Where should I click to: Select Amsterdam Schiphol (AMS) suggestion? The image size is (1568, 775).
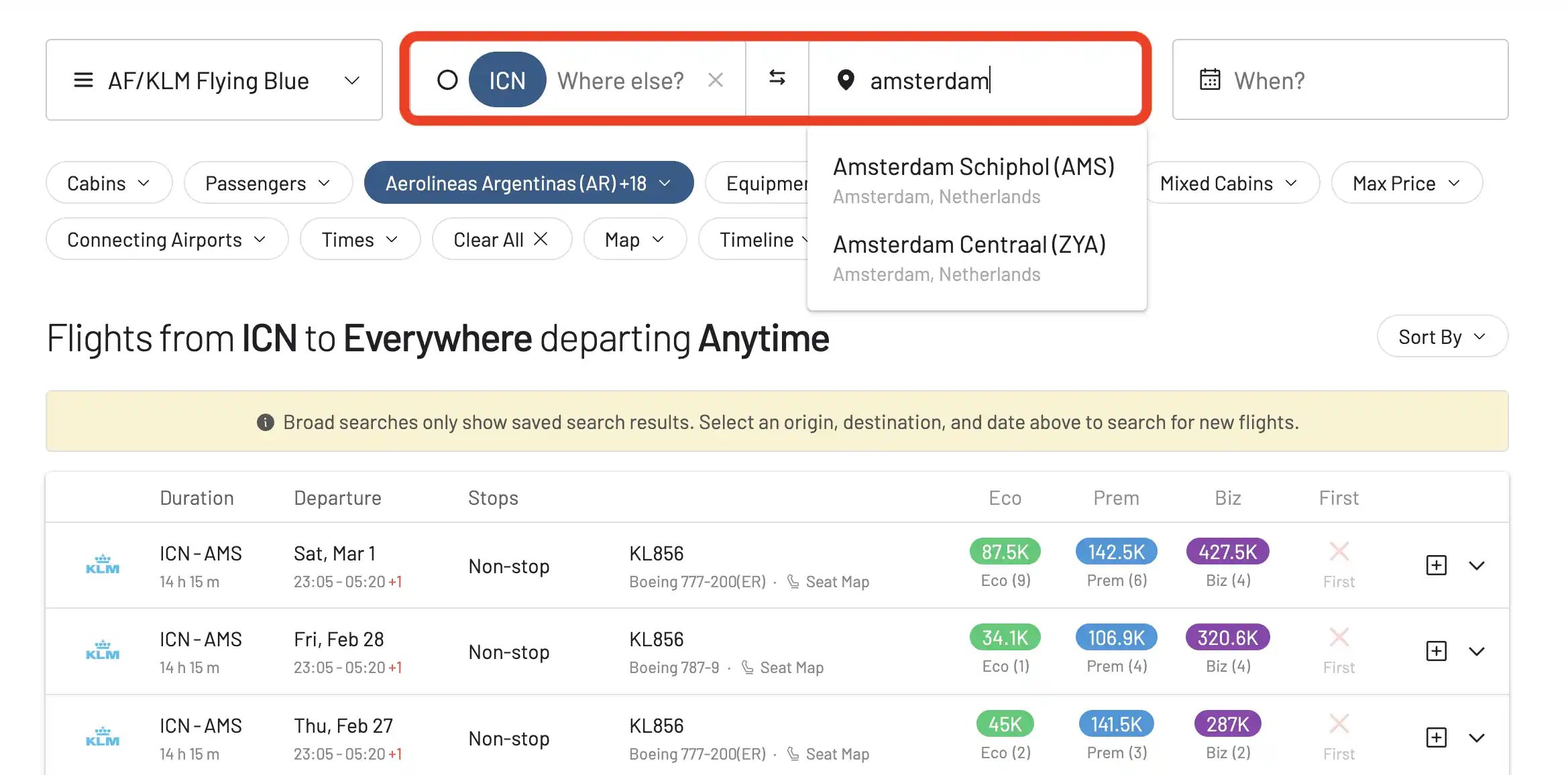(x=976, y=180)
